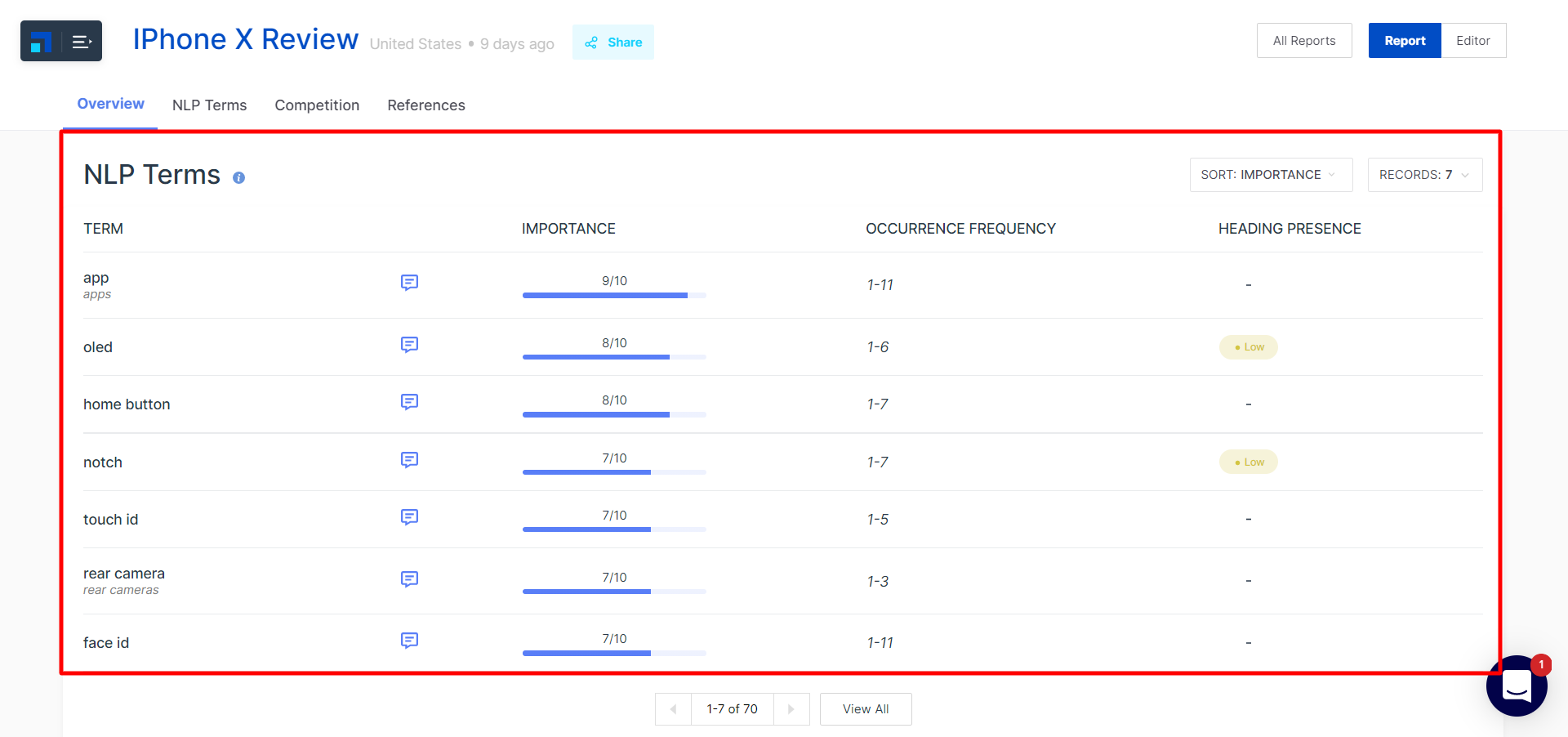Viewport: 1568px width, 737px height.
Task: Go to next page of terms
Action: point(791,709)
